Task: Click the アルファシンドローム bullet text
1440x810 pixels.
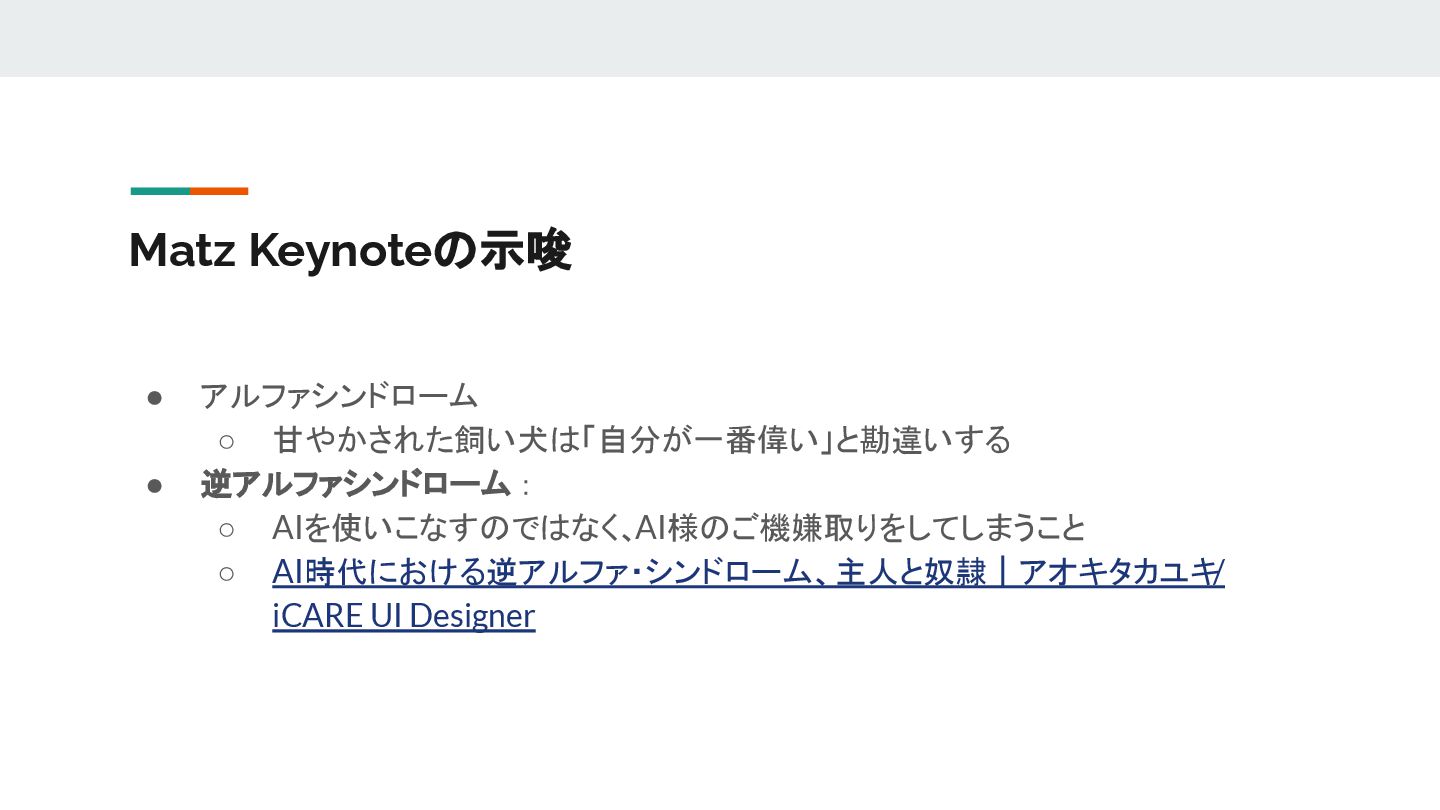Action: (339, 396)
